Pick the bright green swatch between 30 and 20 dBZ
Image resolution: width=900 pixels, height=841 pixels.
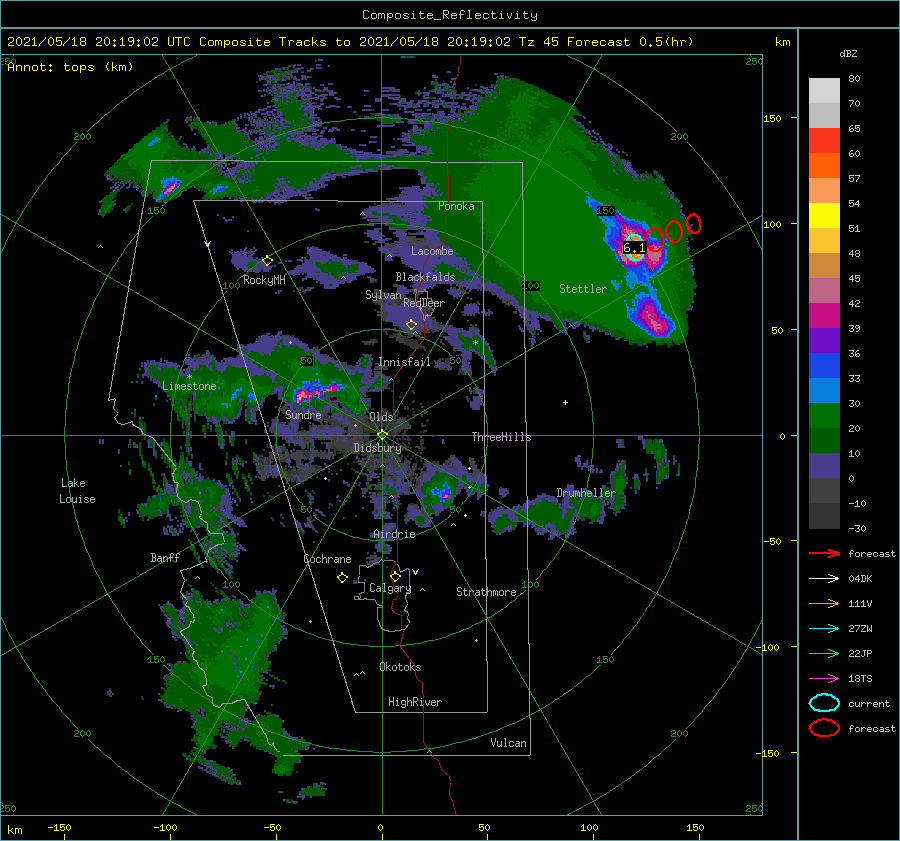pyautogui.click(x=824, y=416)
